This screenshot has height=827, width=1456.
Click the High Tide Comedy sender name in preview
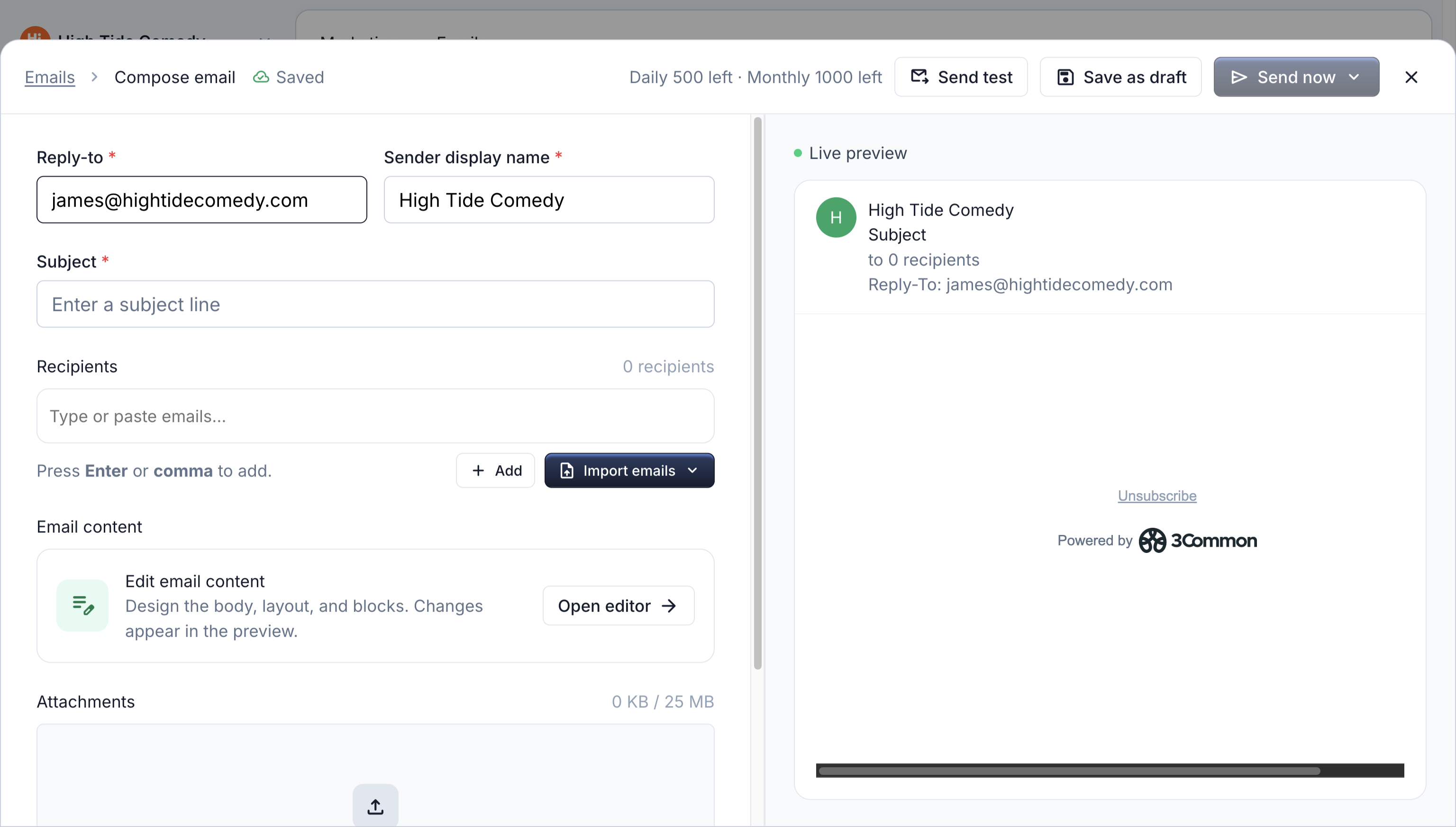coord(941,210)
